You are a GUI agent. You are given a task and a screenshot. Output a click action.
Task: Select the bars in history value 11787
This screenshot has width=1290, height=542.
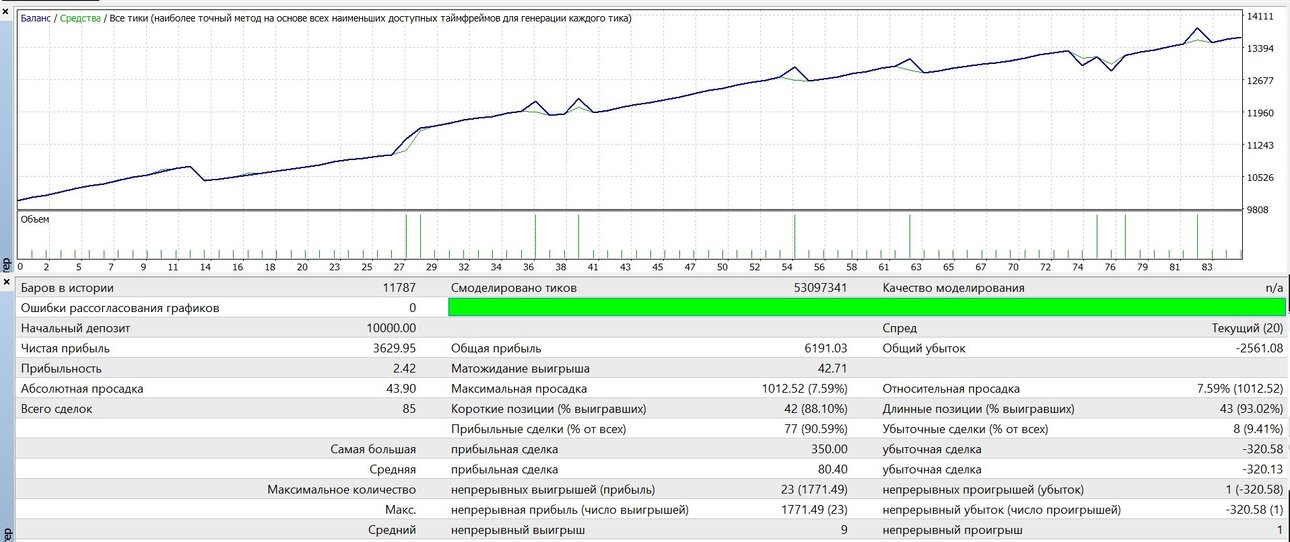[399, 288]
